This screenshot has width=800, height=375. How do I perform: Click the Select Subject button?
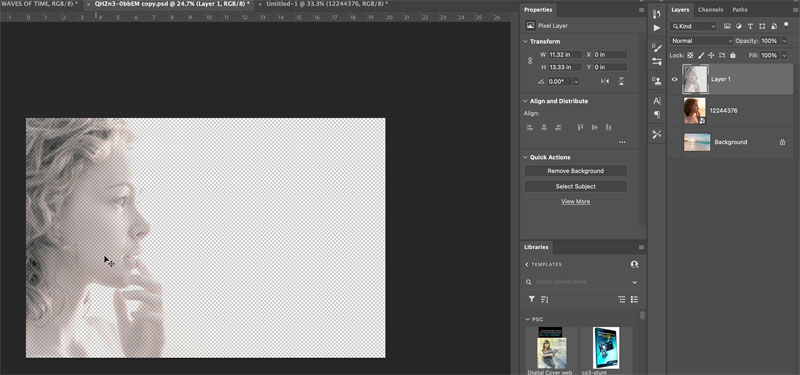(576, 186)
